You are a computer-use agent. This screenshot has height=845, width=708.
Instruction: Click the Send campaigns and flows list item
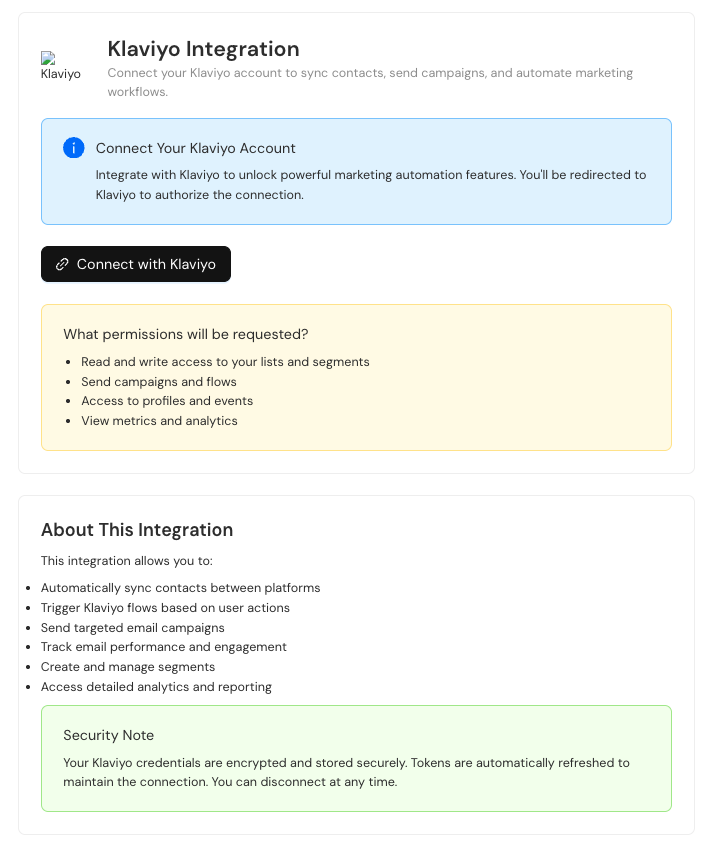[159, 381]
